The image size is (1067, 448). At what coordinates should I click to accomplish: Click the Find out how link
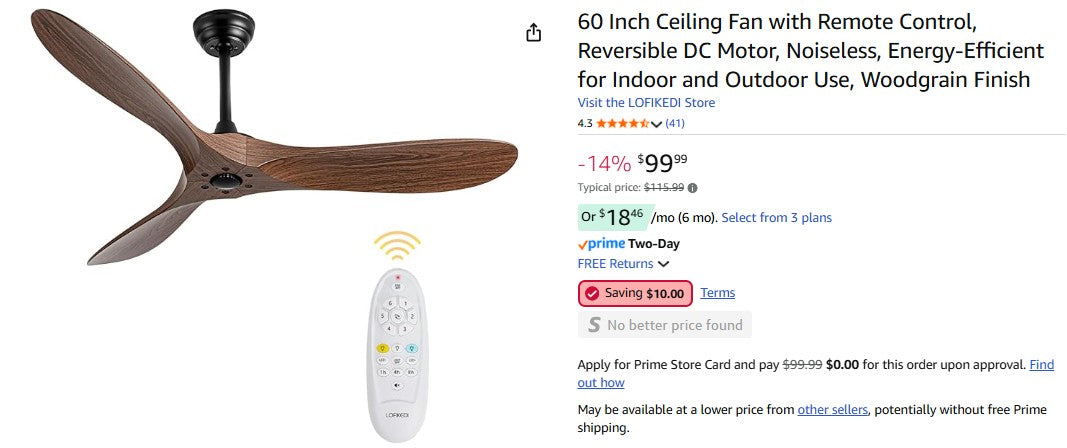click(x=1040, y=365)
